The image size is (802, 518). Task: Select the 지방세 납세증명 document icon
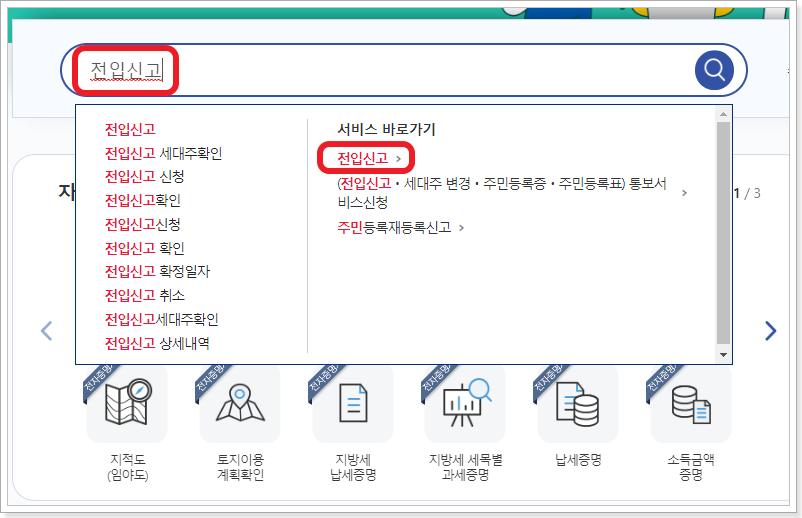point(353,405)
